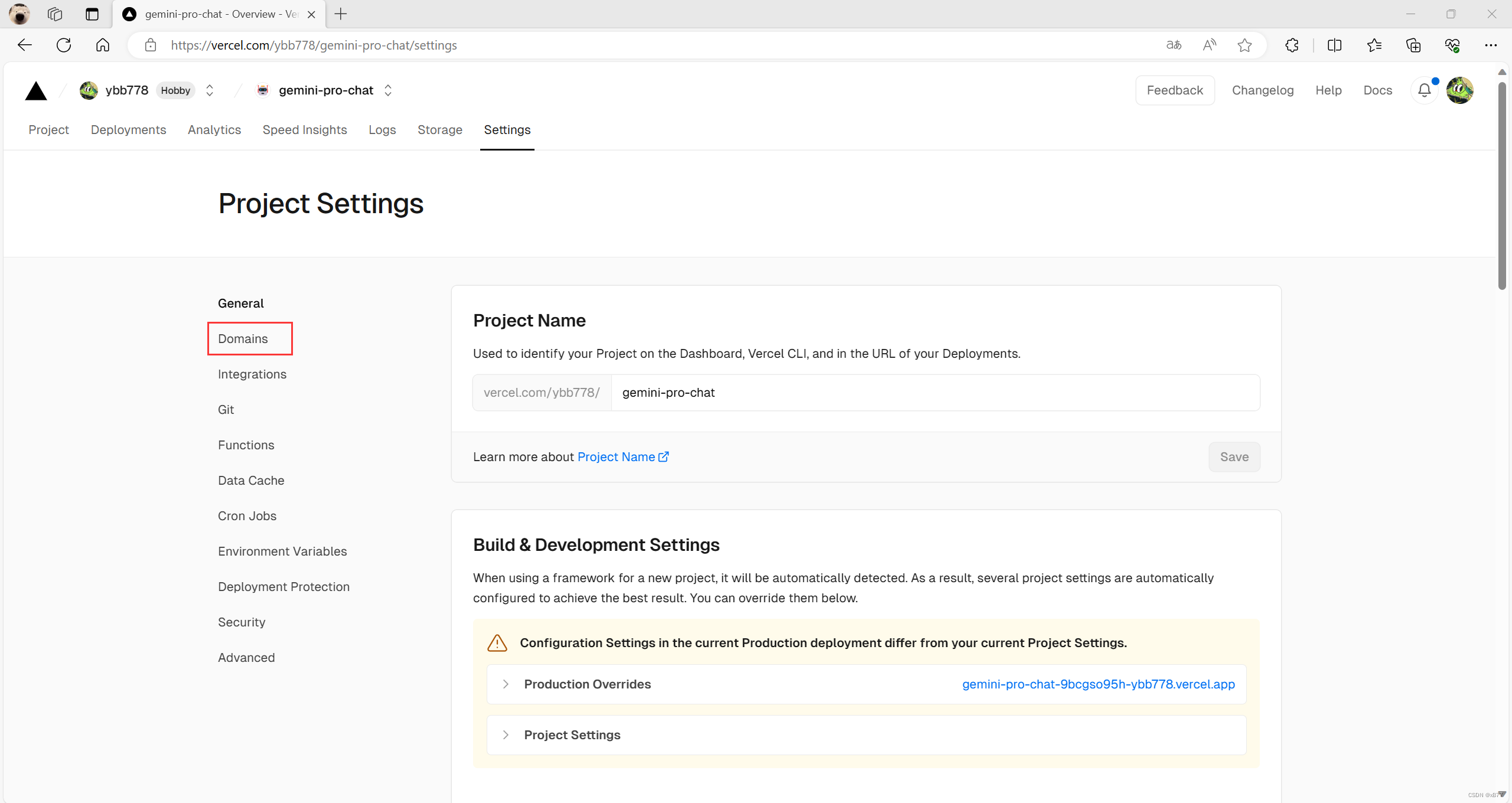
Task: Click the read aloud icon
Action: pyautogui.click(x=1209, y=45)
